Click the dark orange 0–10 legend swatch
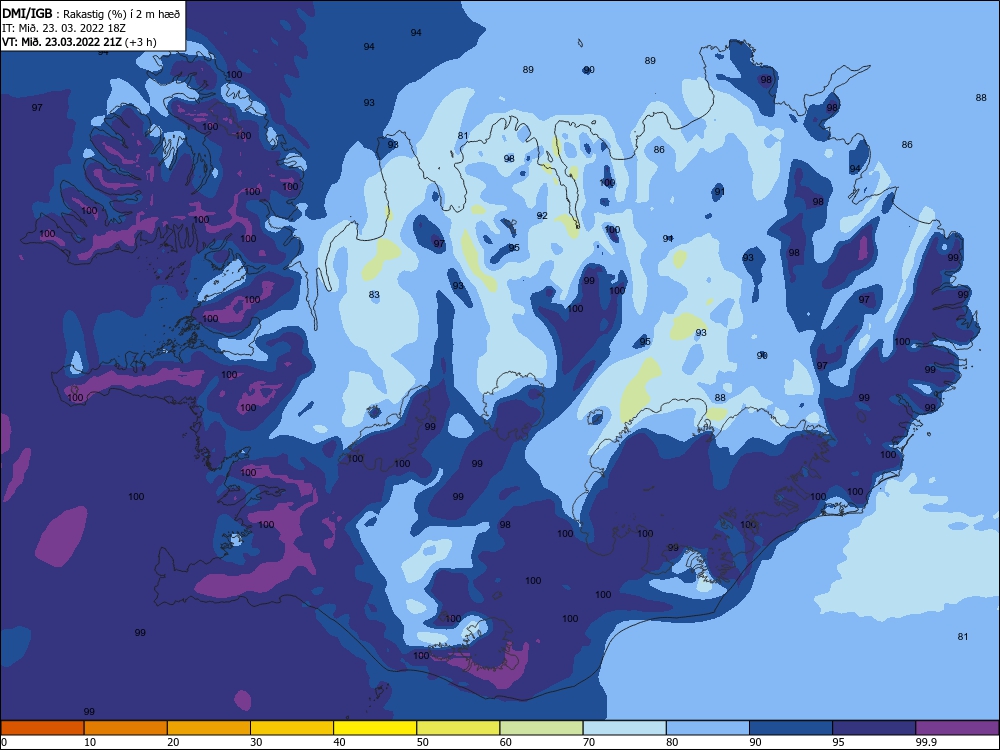 pos(42,728)
